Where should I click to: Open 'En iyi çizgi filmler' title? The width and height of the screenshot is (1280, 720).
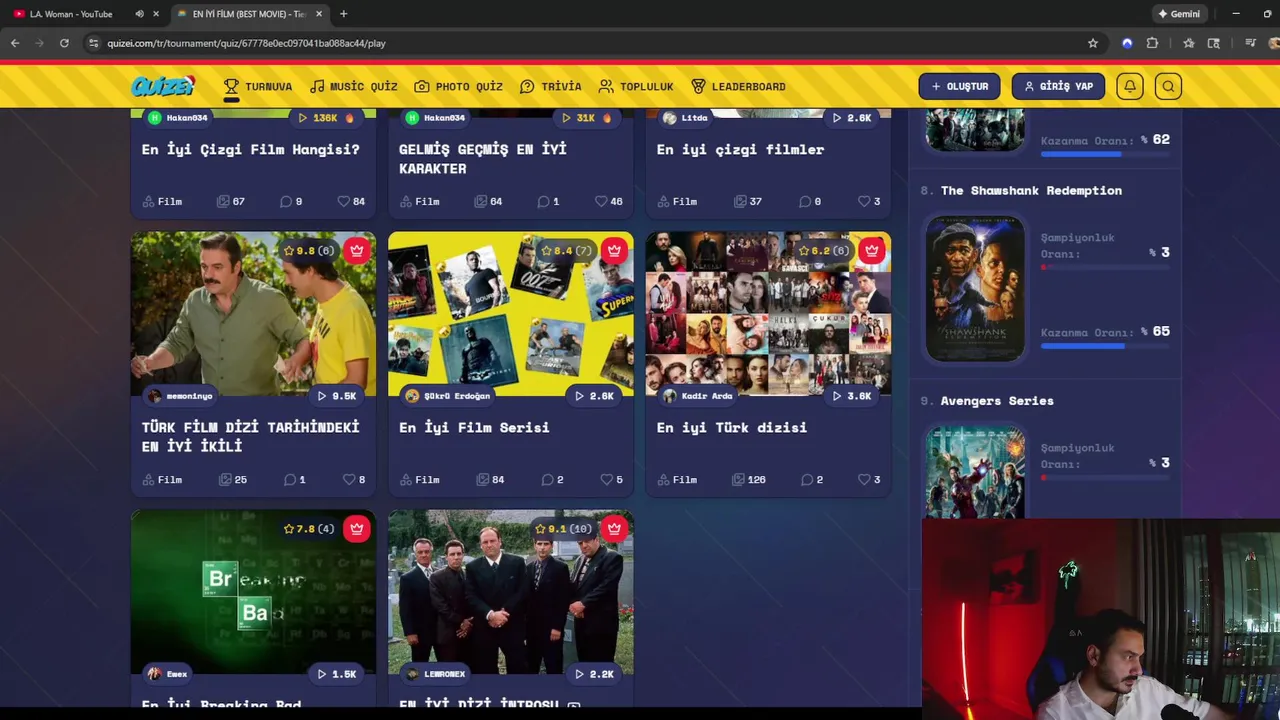pos(740,149)
